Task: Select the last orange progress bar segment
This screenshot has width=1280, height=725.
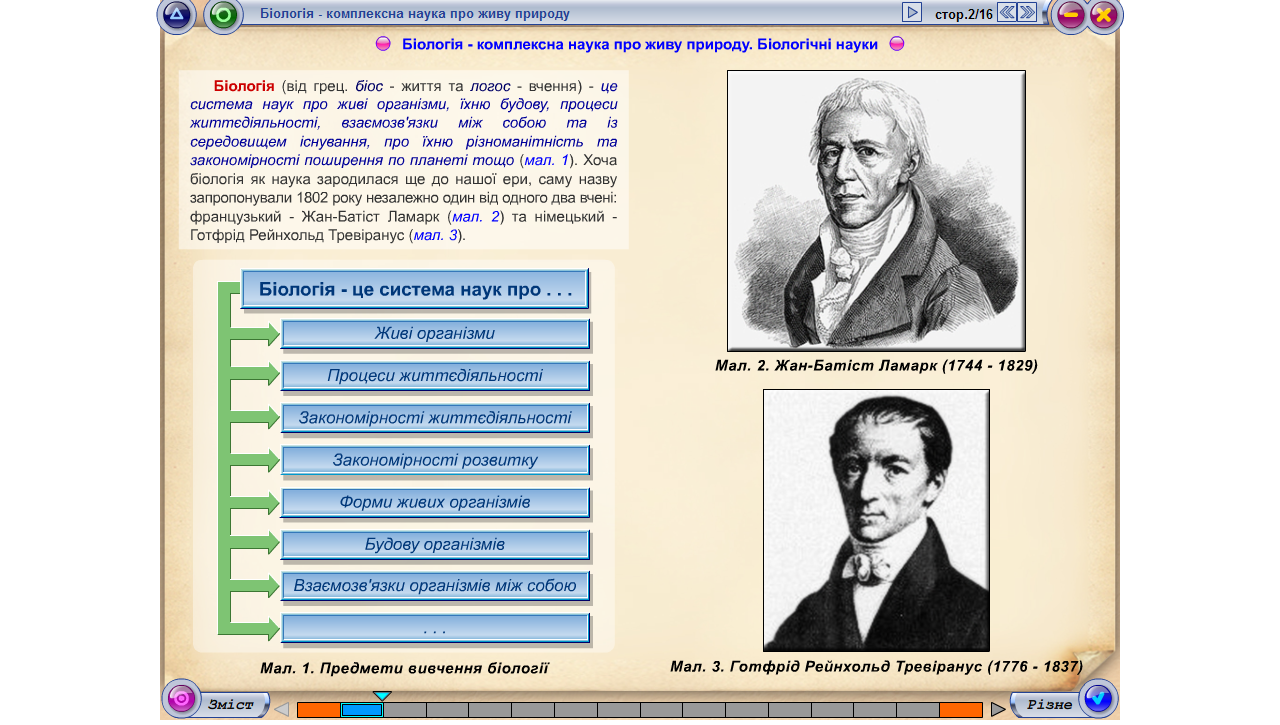Action: click(961, 710)
